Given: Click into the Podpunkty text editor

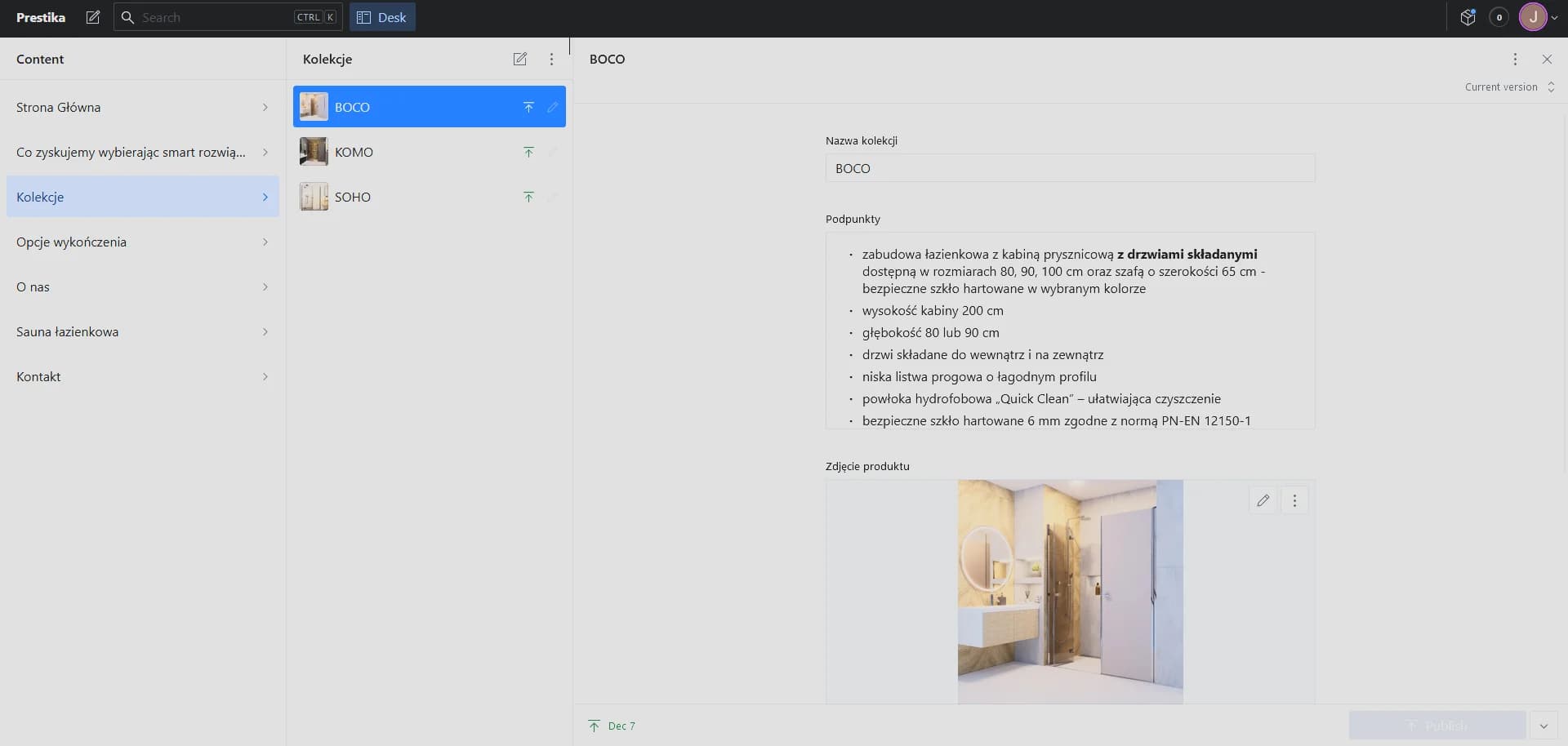Looking at the screenshot, I should coord(1070,331).
